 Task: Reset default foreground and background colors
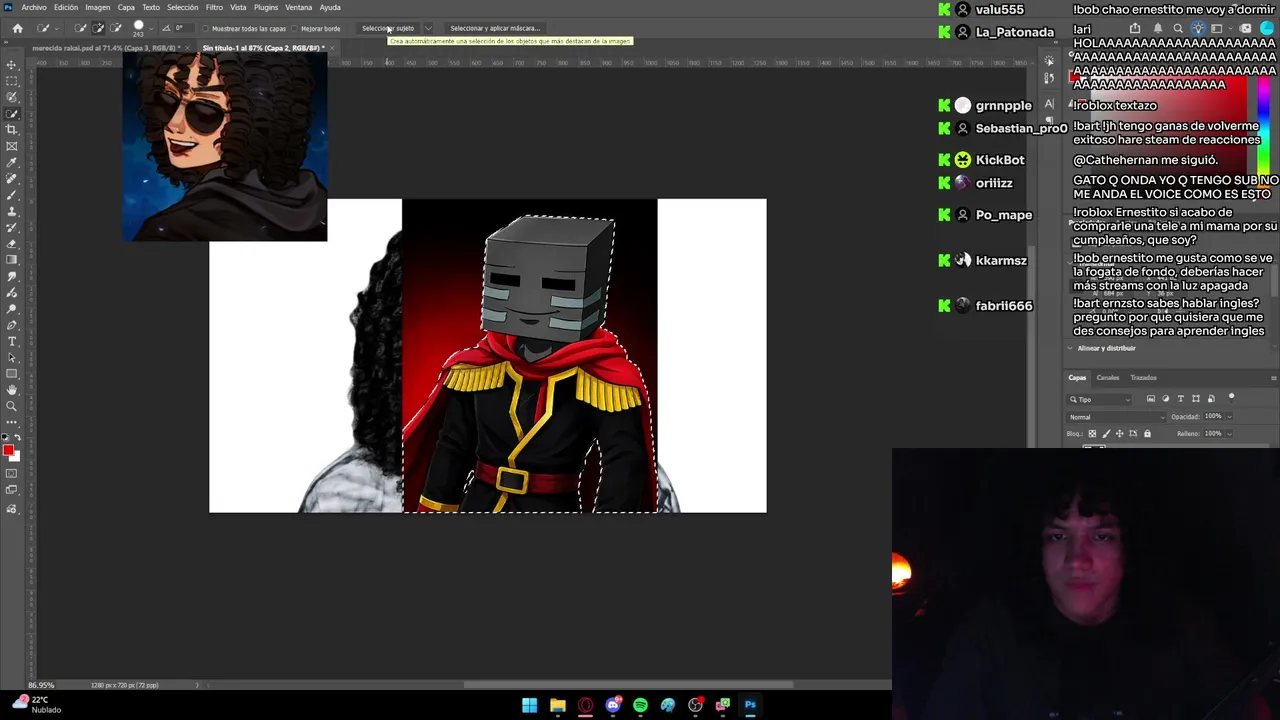pos(6,437)
